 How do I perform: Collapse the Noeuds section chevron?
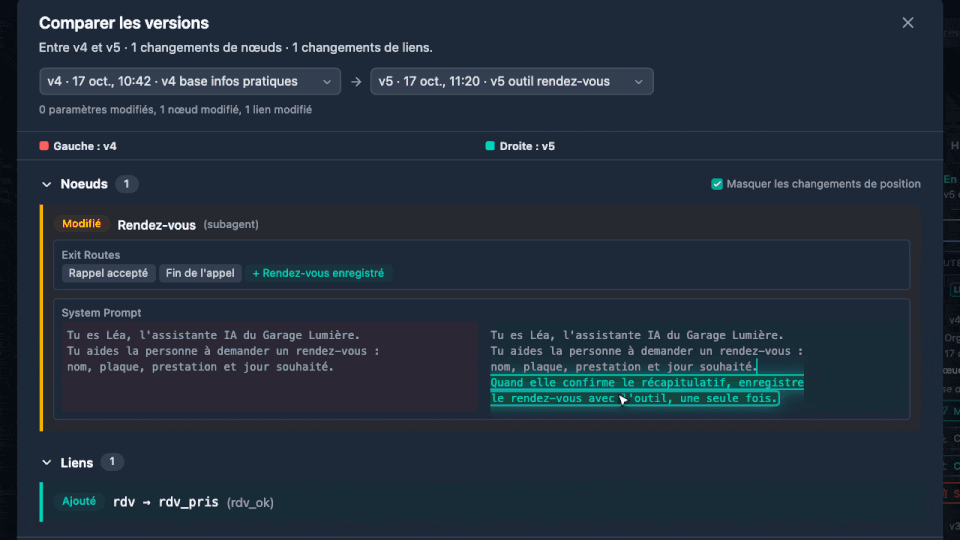pos(47,184)
